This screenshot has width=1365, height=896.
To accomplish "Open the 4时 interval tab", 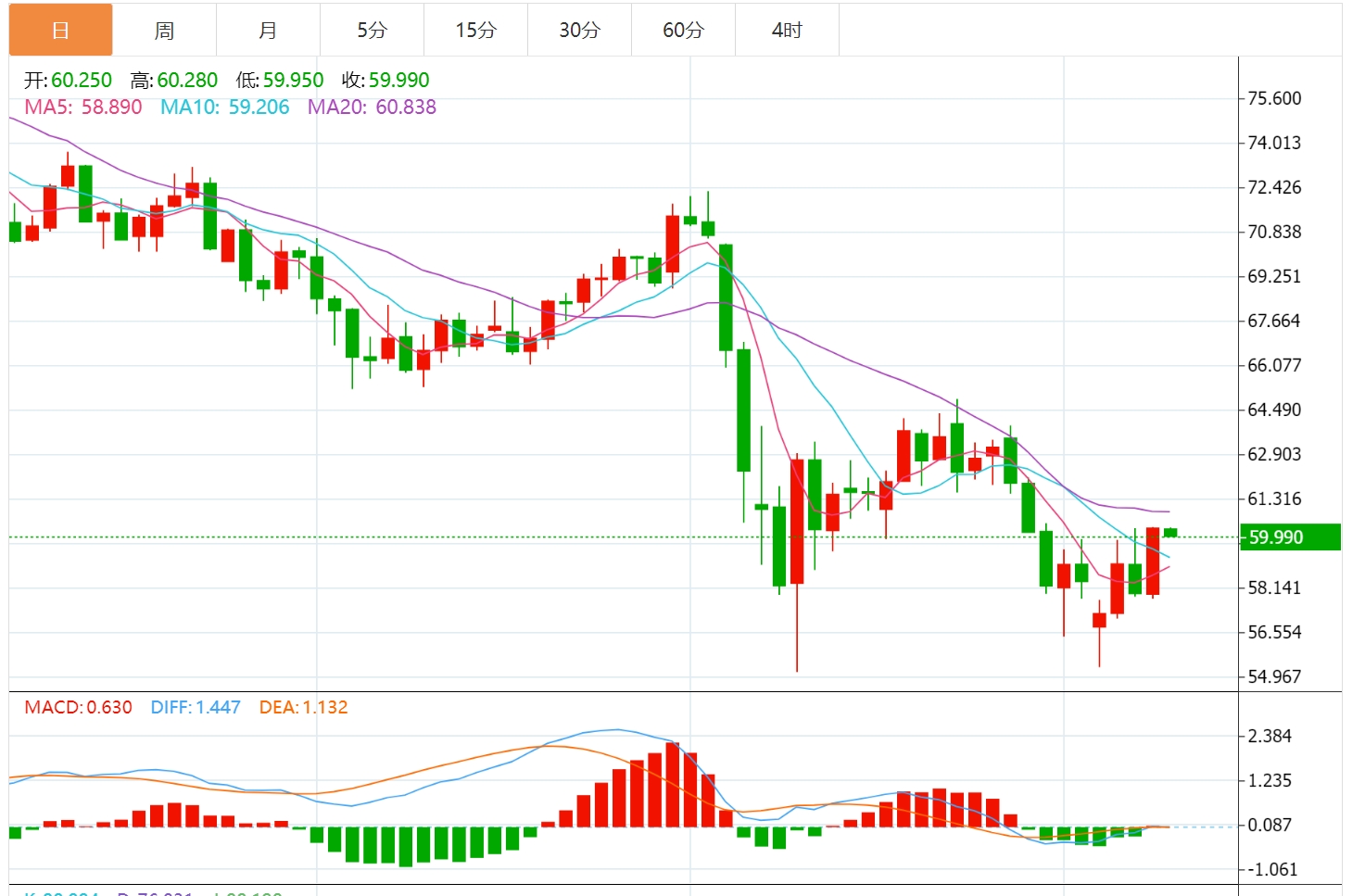I will 788,30.
